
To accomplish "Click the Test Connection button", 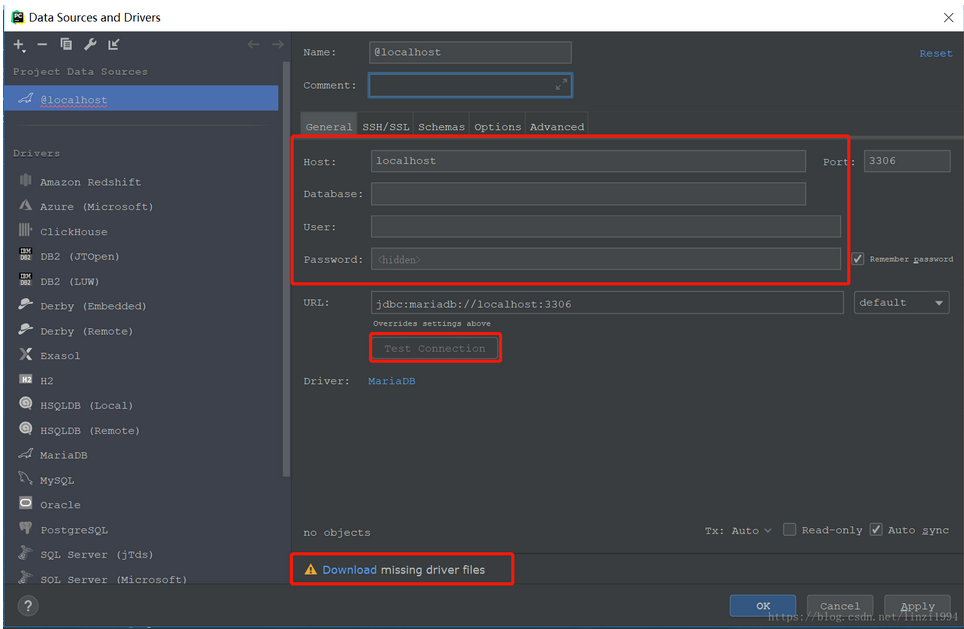I will (435, 349).
